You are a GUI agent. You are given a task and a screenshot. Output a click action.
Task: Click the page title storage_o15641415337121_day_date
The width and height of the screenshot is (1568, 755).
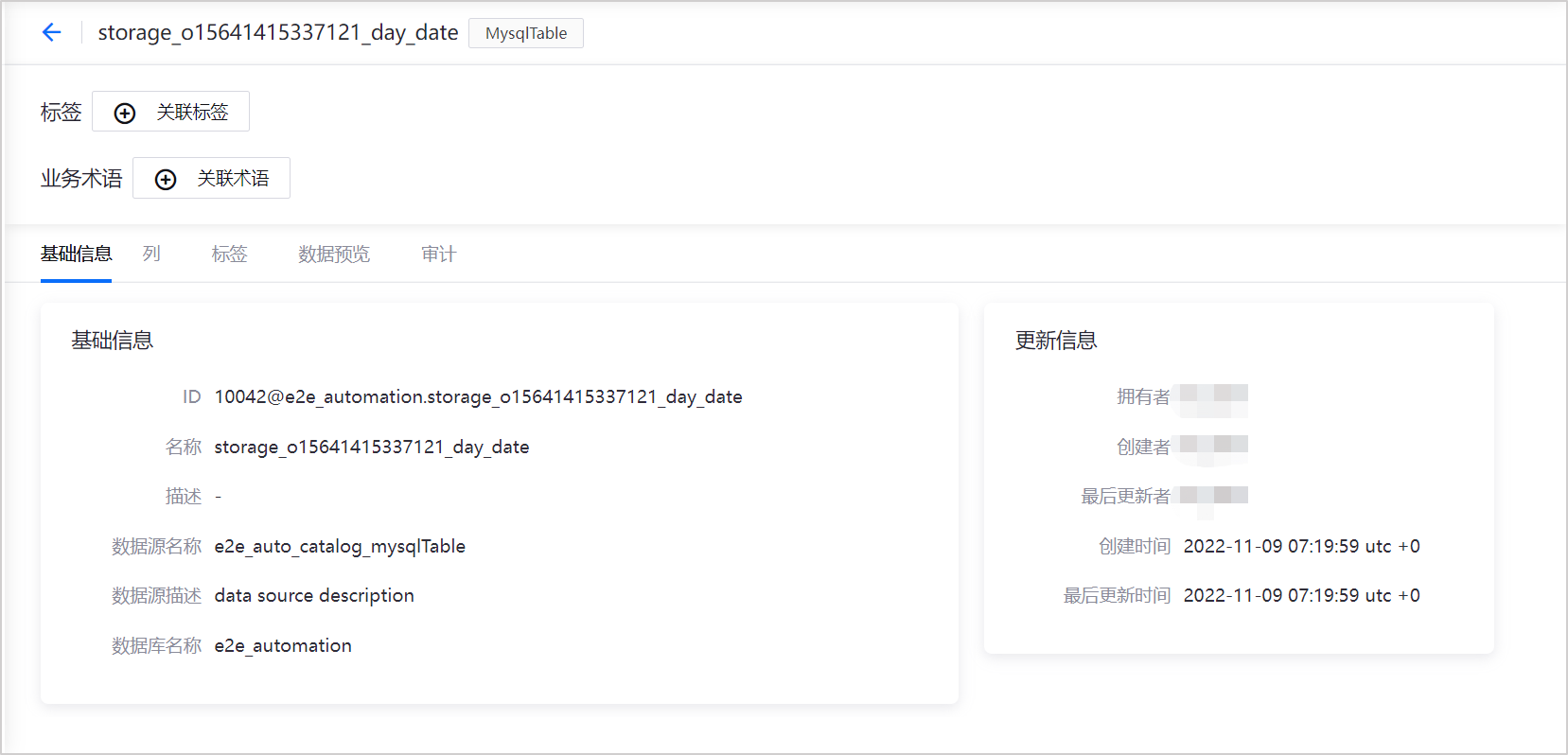[x=278, y=32]
